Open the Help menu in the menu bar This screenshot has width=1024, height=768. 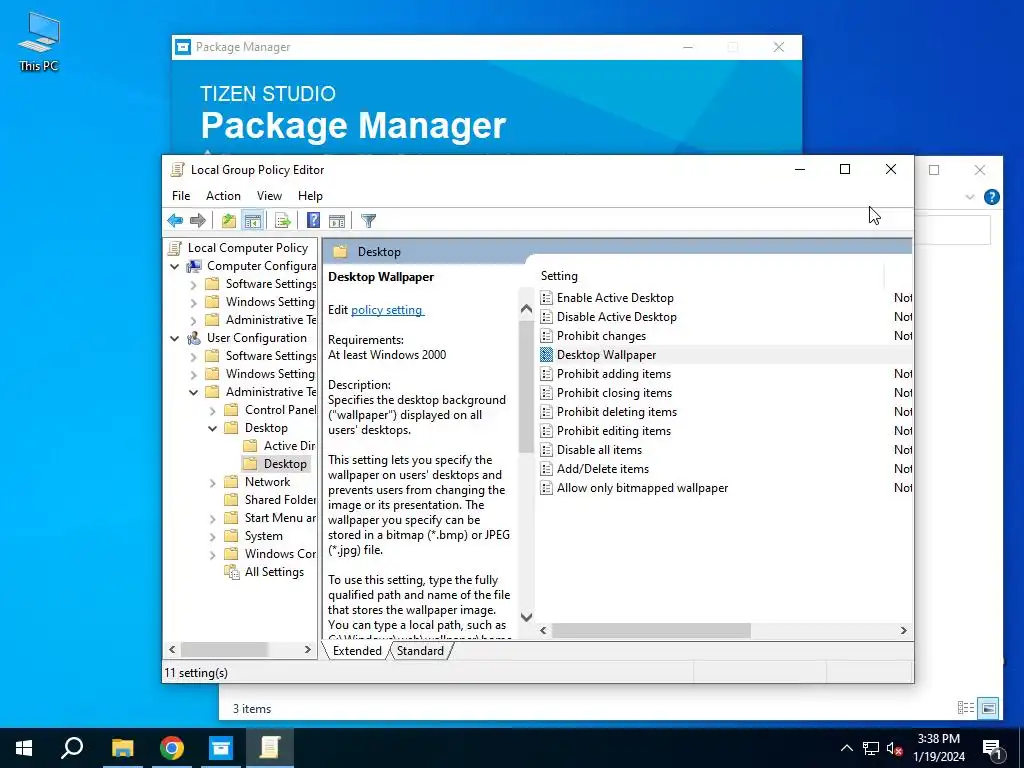(x=310, y=196)
